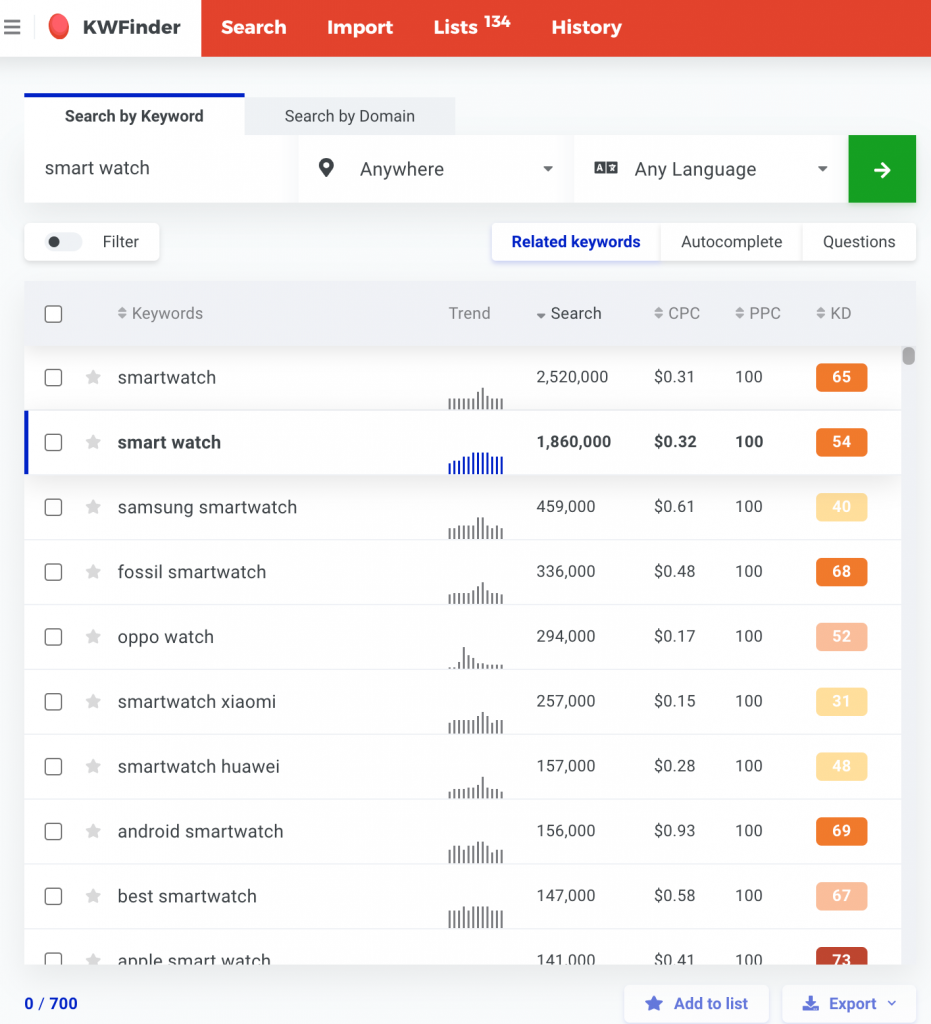Star the fossil smartwatch keyword
Screen dimensions: 931x1024
[93, 572]
